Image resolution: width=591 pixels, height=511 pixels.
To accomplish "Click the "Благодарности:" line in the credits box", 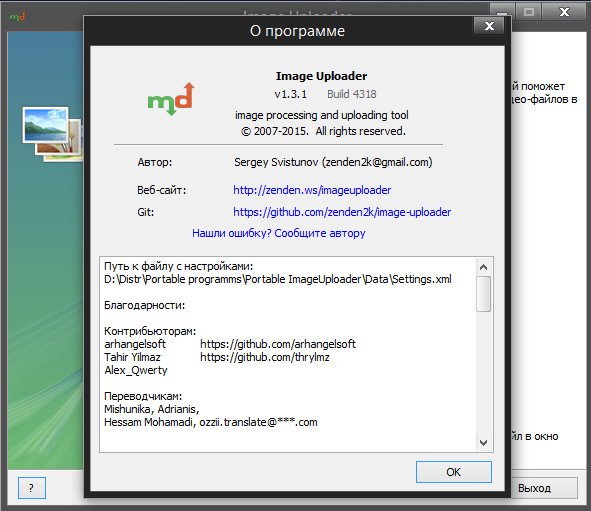I will [x=144, y=305].
